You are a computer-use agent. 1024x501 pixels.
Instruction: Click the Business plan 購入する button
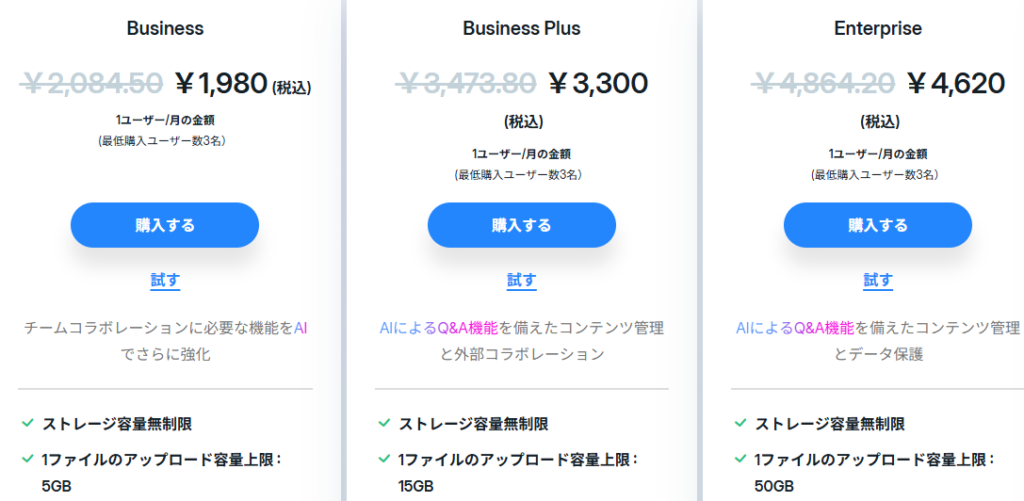(165, 225)
